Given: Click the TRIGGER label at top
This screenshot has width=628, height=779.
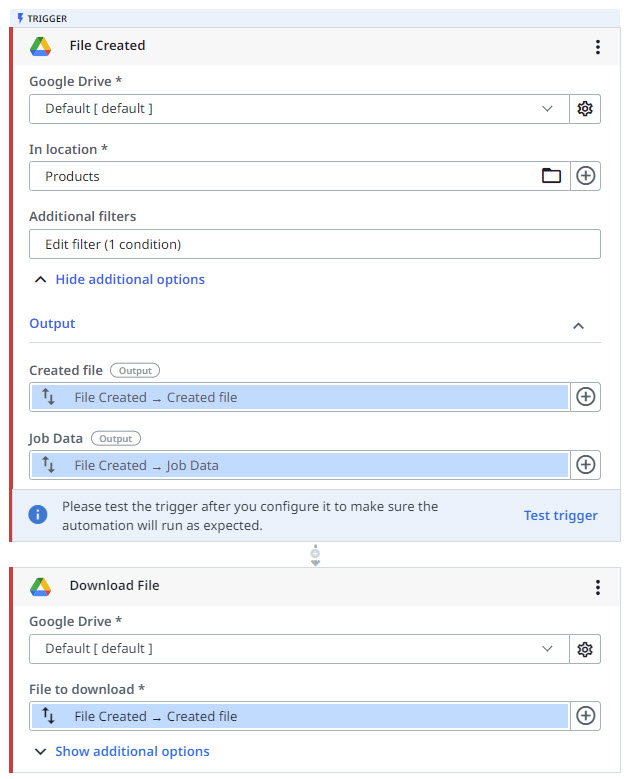Looking at the screenshot, I should tap(47, 19).
